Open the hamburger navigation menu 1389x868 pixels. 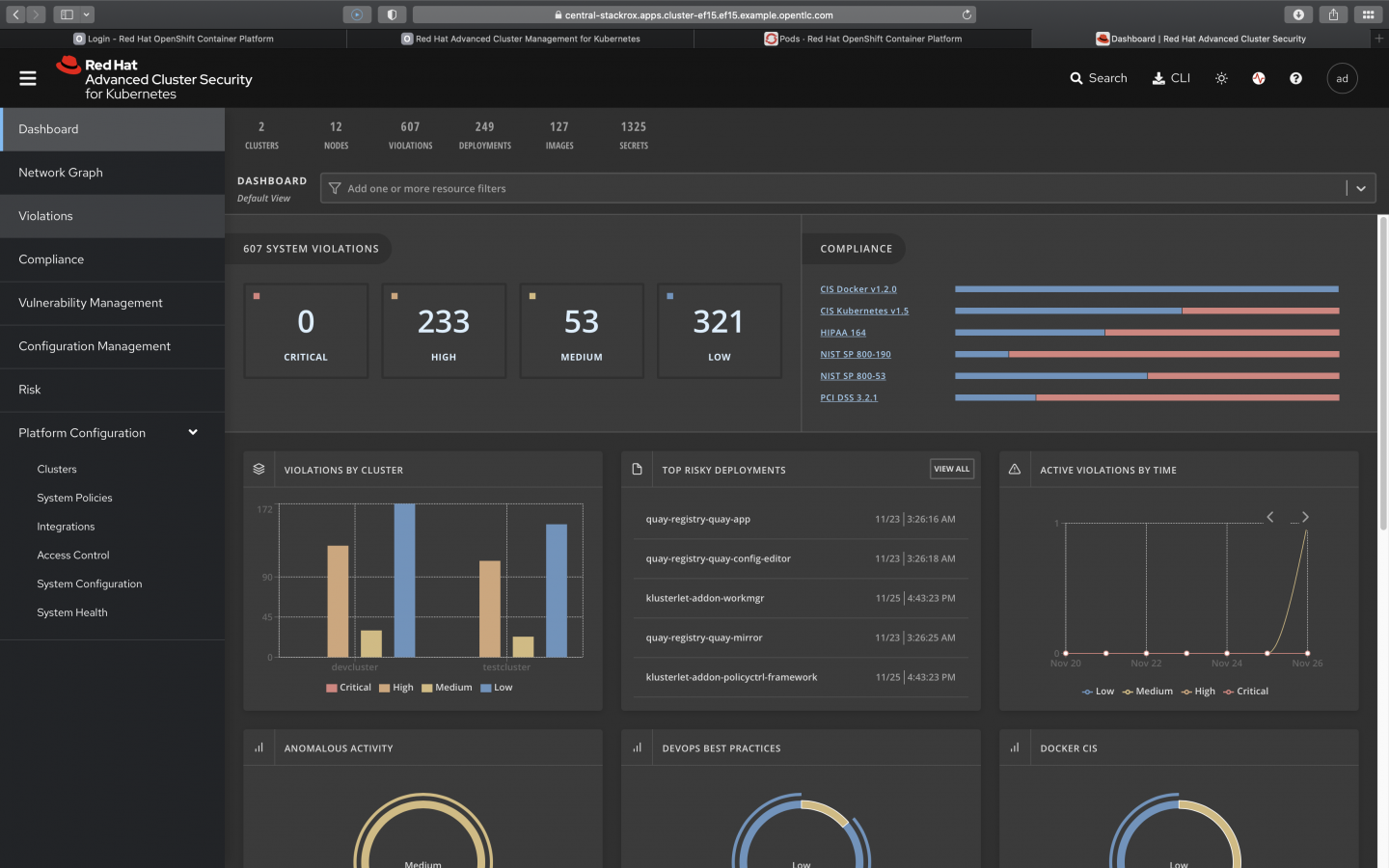(x=28, y=78)
